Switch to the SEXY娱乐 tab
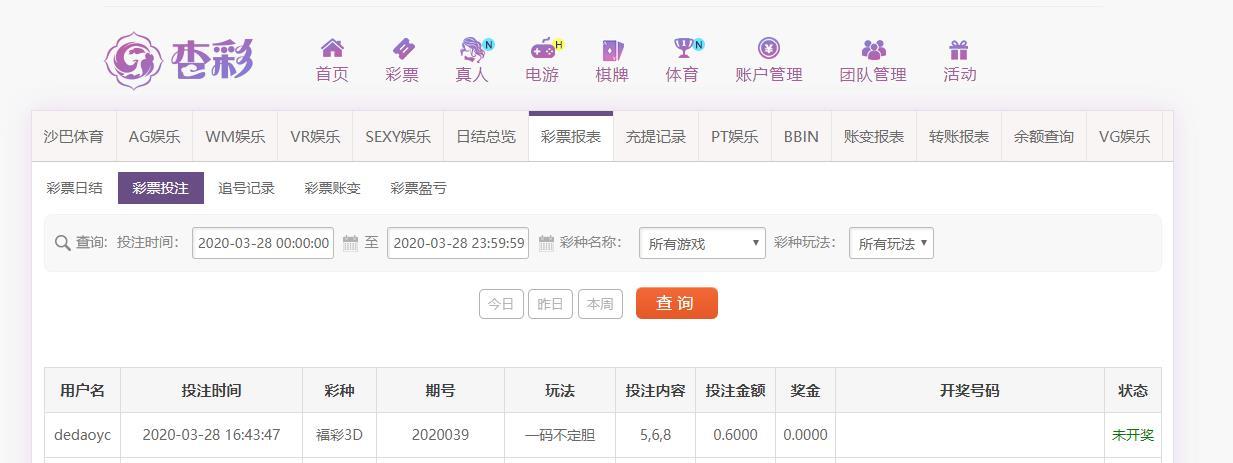 (x=398, y=136)
